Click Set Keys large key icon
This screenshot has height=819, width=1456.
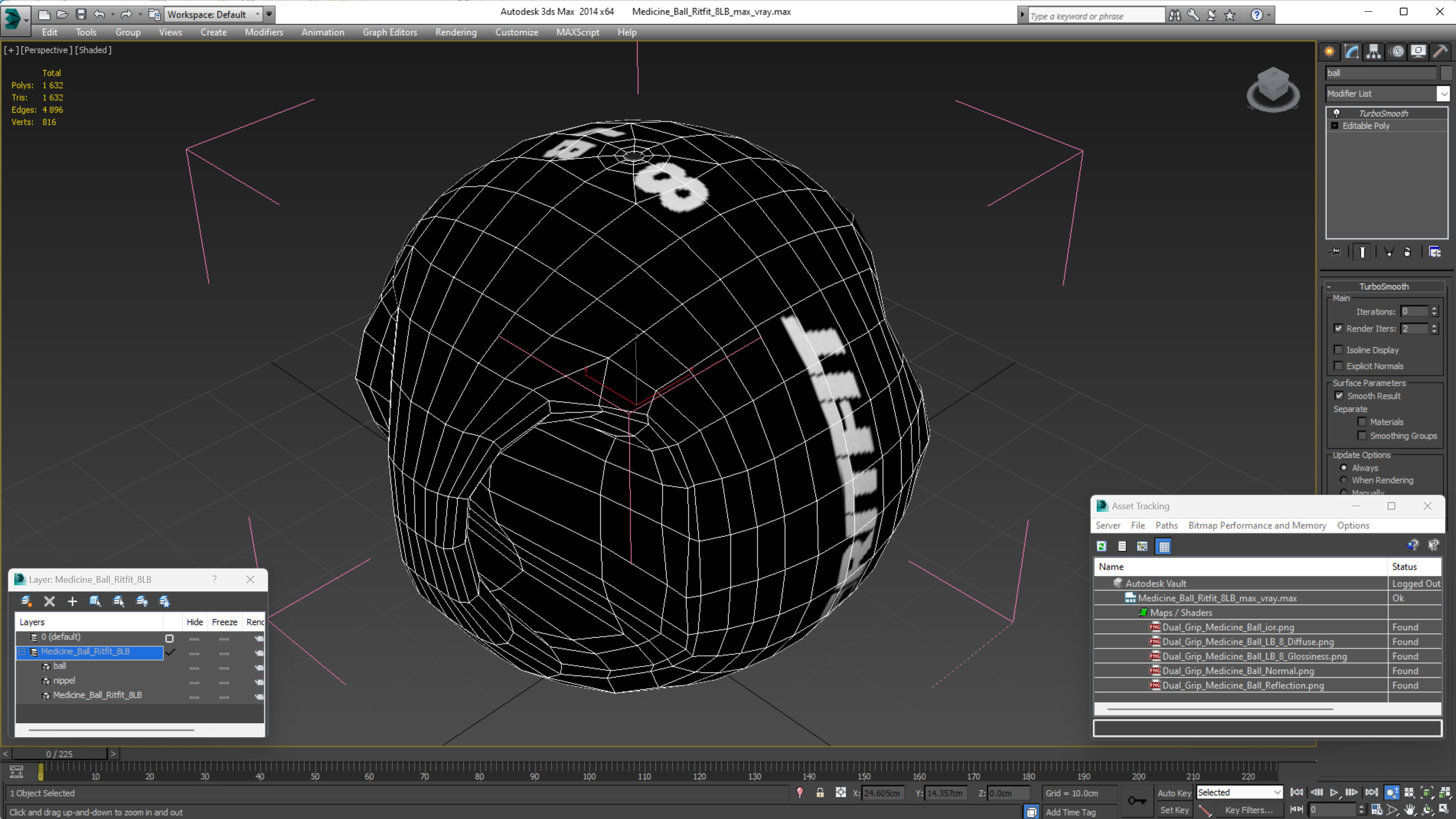pyautogui.click(x=1137, y=800)
